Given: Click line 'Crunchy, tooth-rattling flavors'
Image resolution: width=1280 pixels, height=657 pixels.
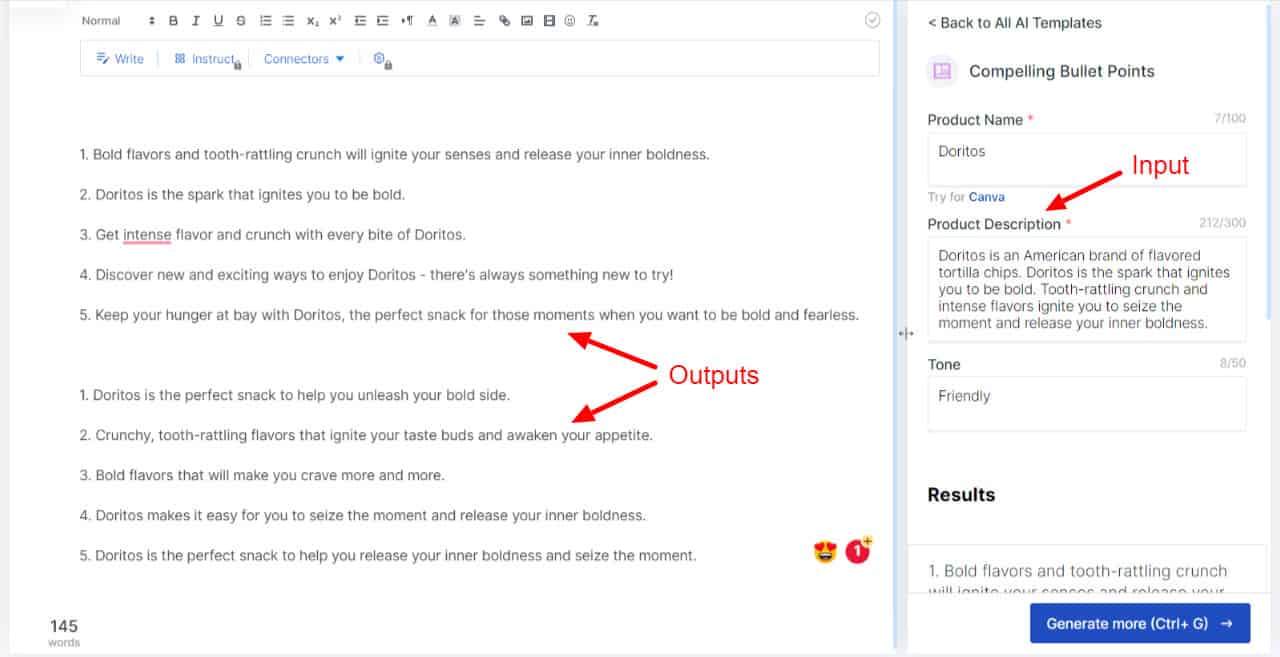Looking at the screenshot, I should coord(366,436).
